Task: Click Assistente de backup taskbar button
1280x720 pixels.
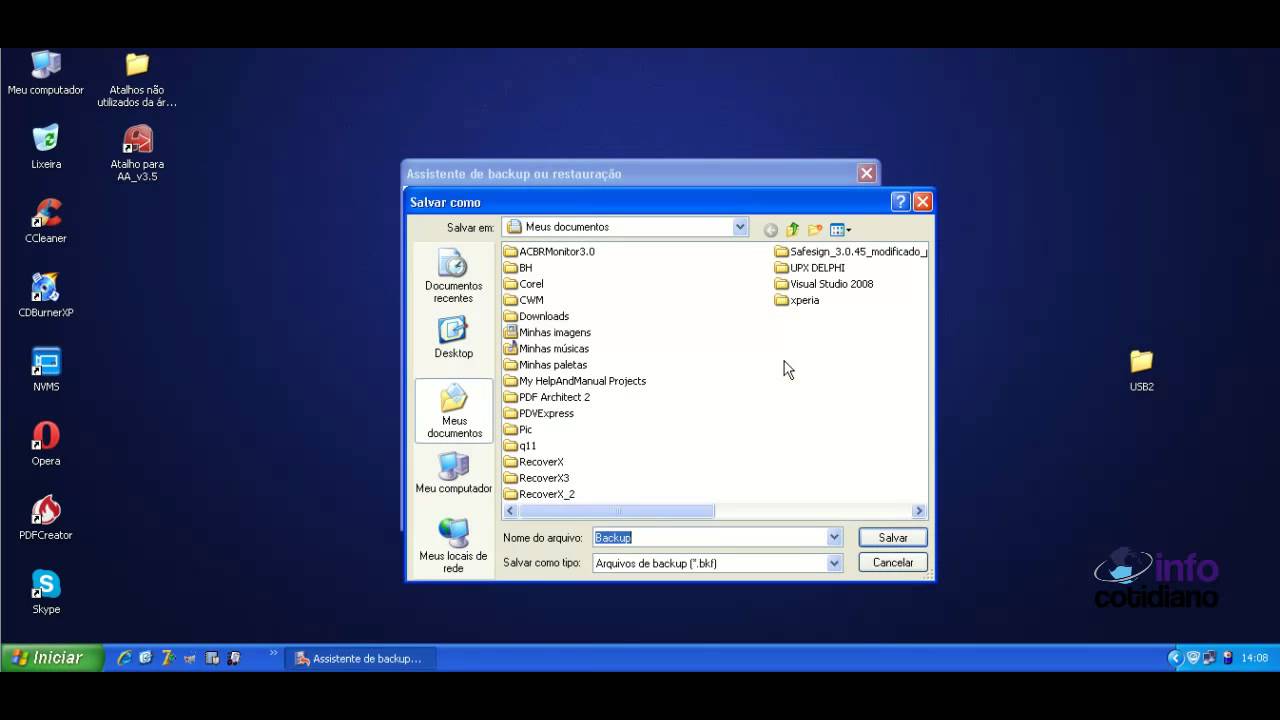Action: [x=358, y=658]
